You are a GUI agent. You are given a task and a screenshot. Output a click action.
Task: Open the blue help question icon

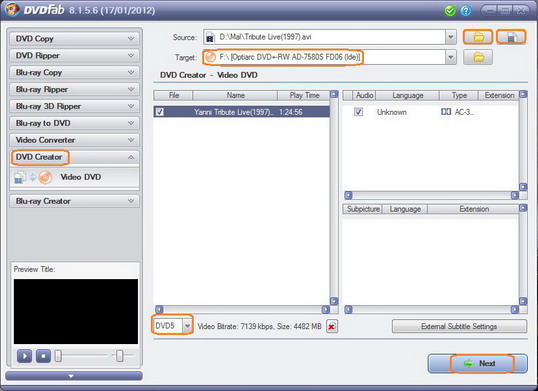[x=466, y=11]
